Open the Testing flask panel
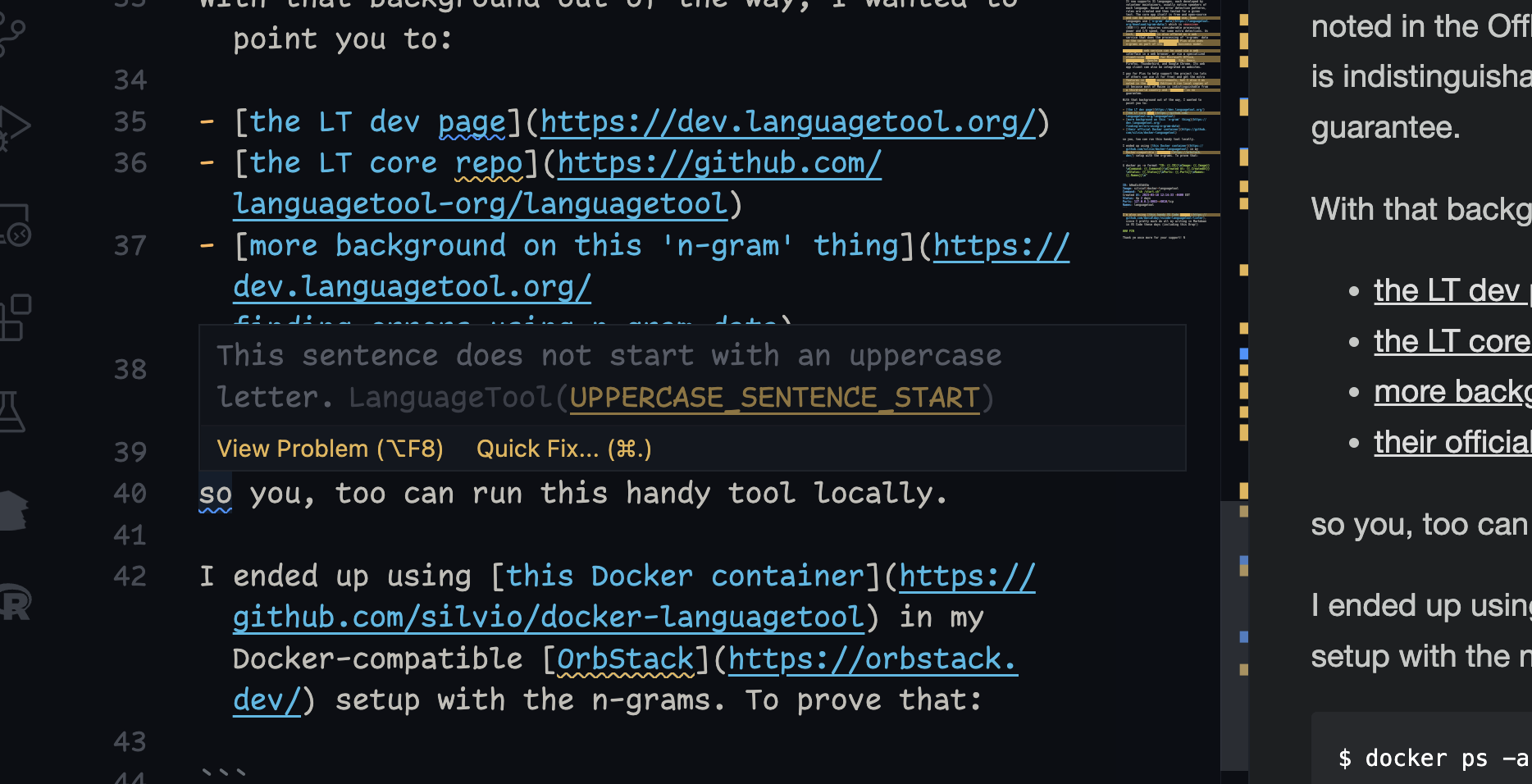This screenshot has height=784, width=1532. [x=11, y=412]
